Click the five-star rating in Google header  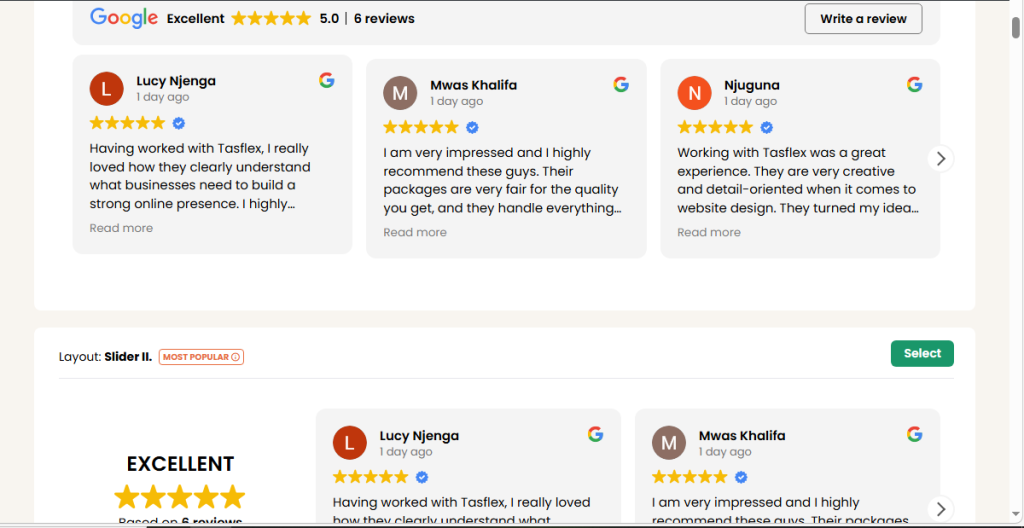pos(271,18)
